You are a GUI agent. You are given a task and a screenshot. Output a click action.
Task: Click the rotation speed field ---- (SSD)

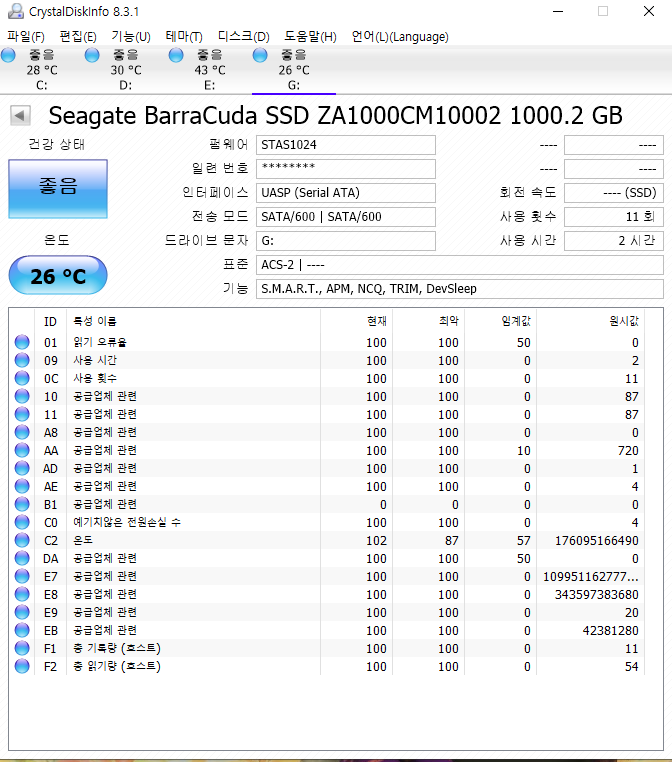click(614, 192)
